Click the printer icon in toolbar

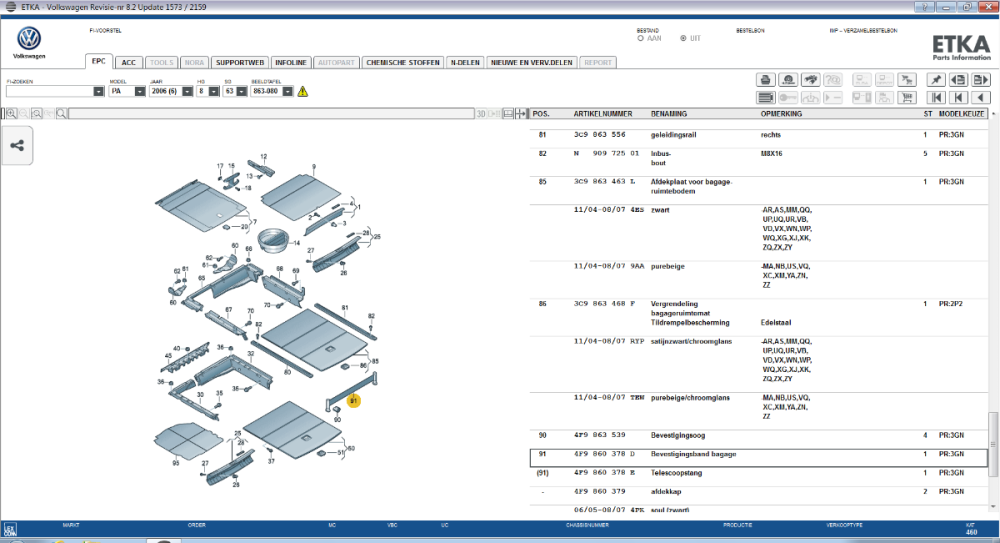[765, 80]
